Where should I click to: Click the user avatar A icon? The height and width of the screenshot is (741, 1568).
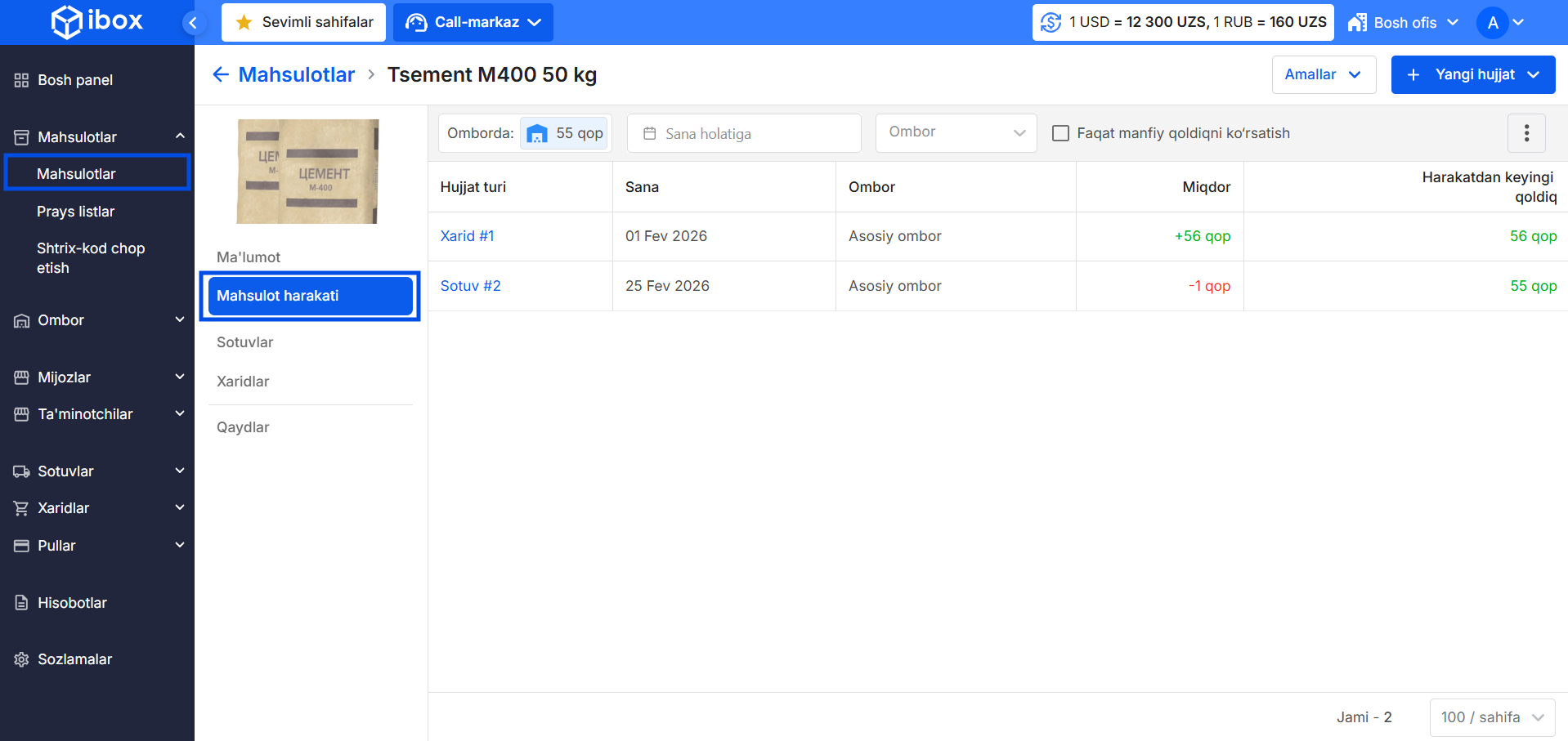pyautogui.click(x=1492, y=23)
